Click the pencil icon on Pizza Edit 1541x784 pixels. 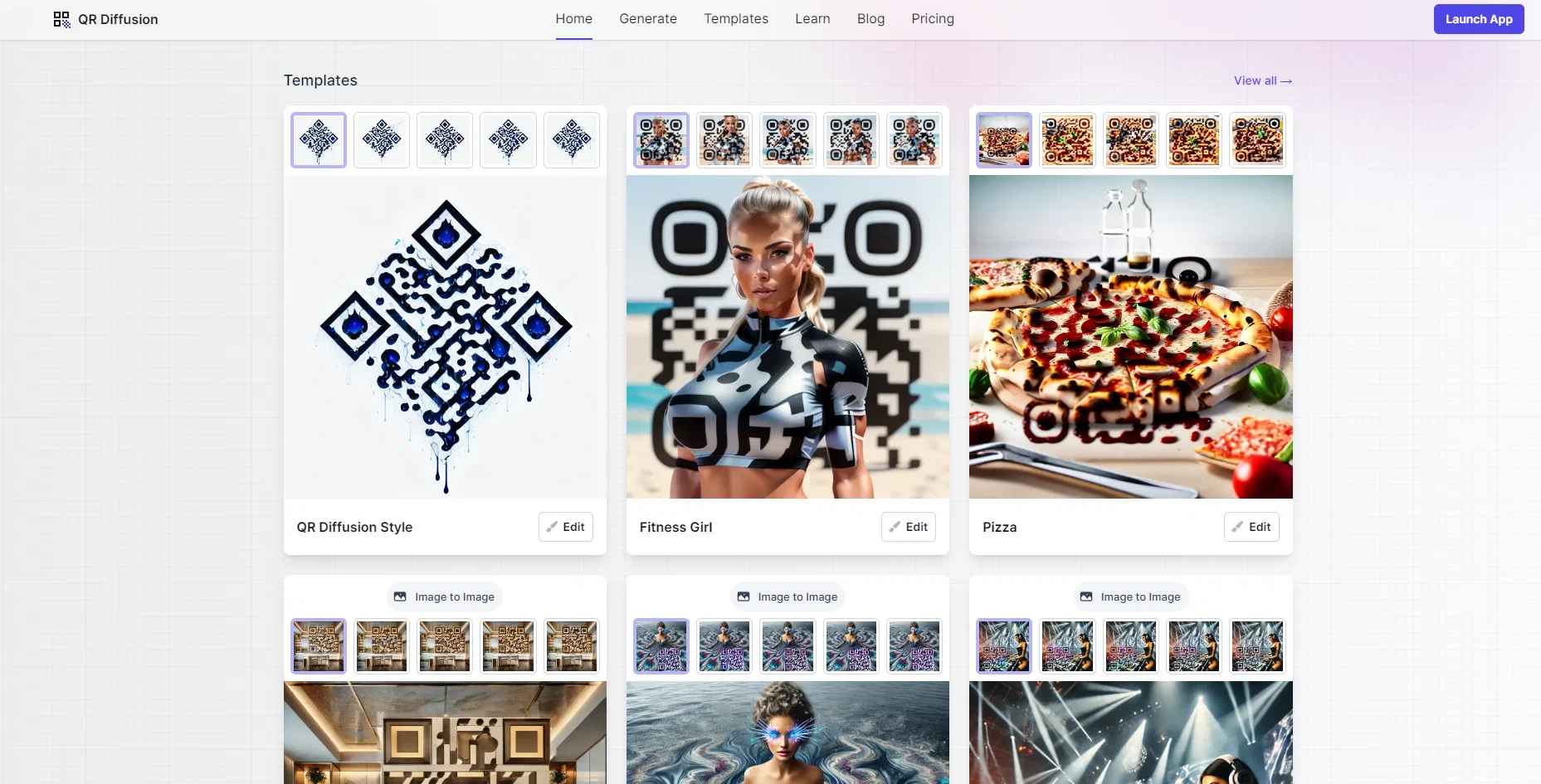(1237, 527)
